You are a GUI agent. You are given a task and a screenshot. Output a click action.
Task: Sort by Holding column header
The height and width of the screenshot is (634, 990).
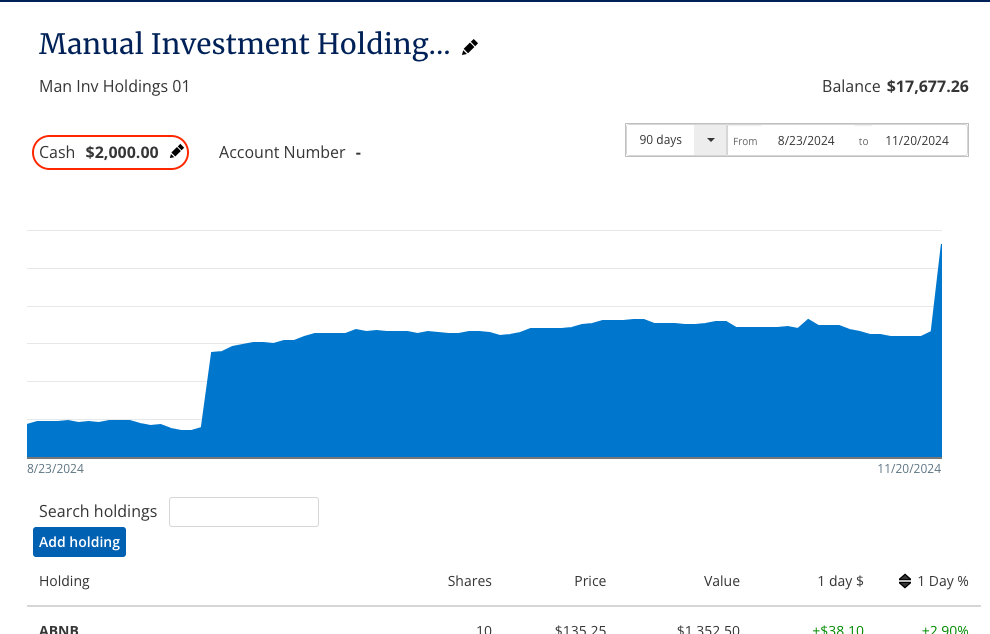64,581
